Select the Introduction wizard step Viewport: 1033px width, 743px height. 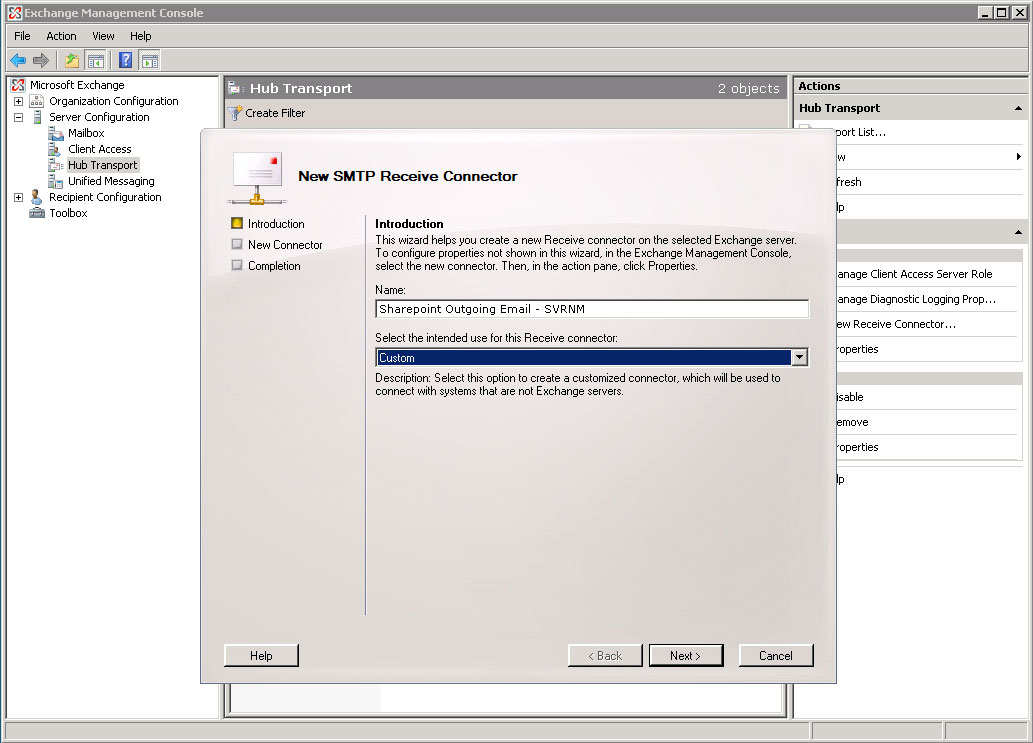pos(276,224)
